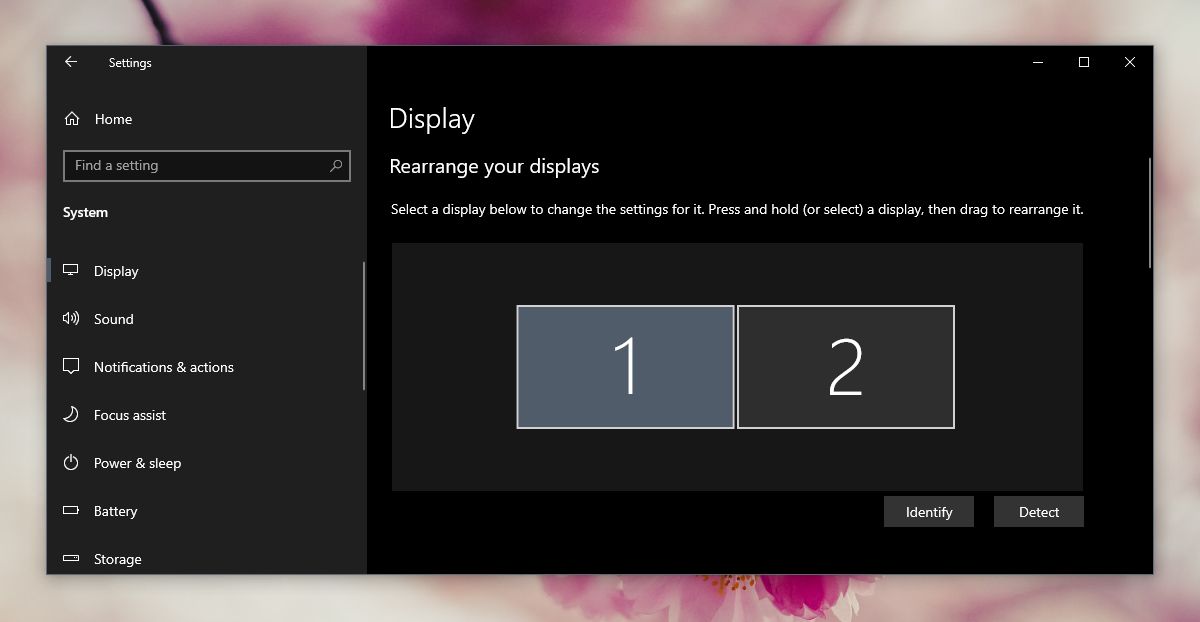Click the Storage drive icon
Viewport: 1200px width, 622px height.
pyautogui.click(x=71, y=558)
